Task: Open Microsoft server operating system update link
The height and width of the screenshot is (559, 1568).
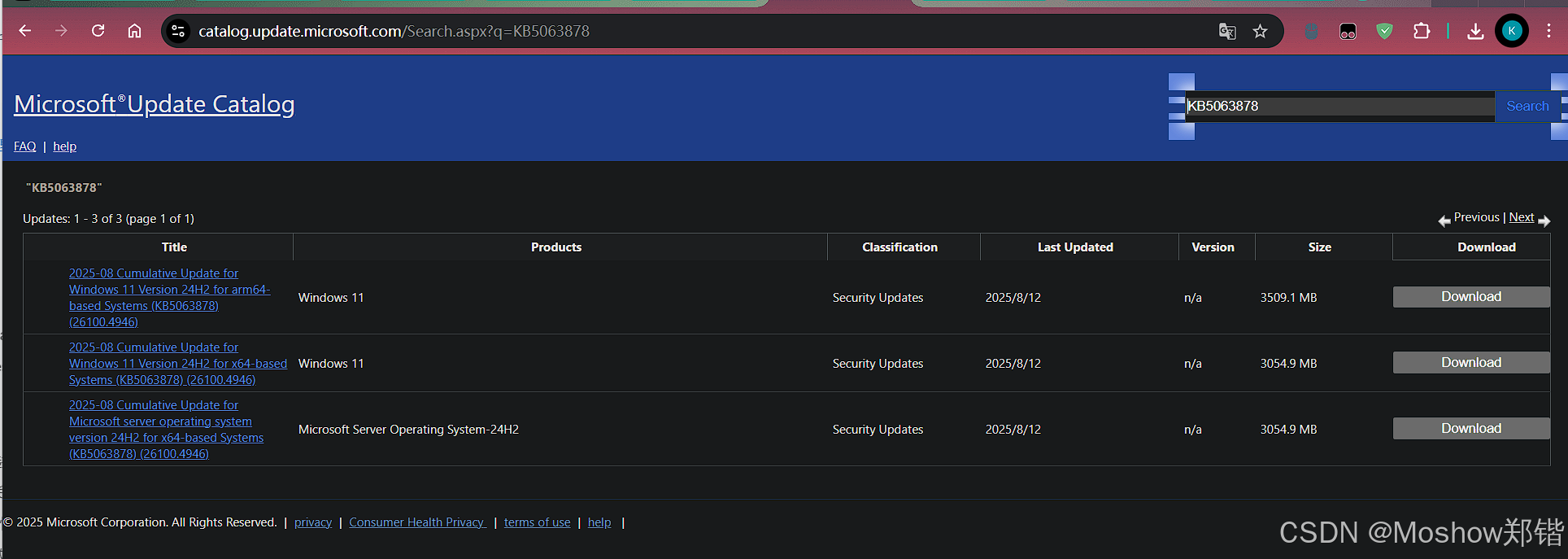Action: (x=166, y=430)
